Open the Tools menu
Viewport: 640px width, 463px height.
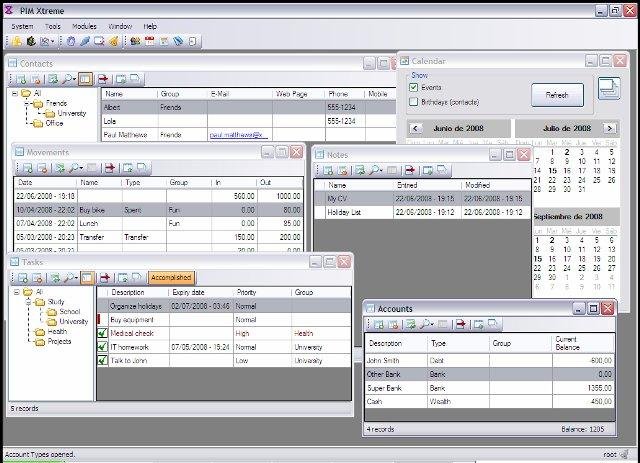53,25
